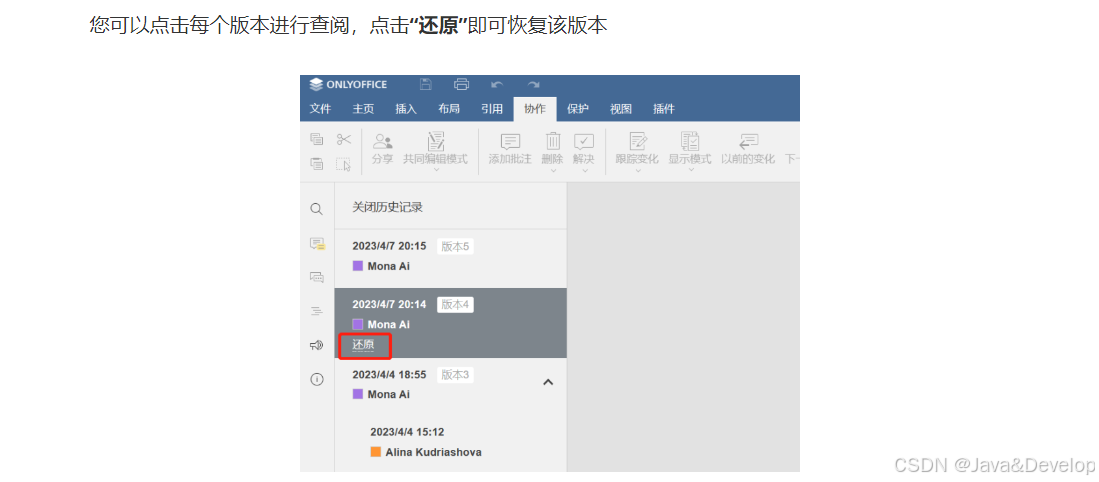The width and height of the screenshot is (1099, 482).
Task: Click the select all icon
Action: (343, 164)
